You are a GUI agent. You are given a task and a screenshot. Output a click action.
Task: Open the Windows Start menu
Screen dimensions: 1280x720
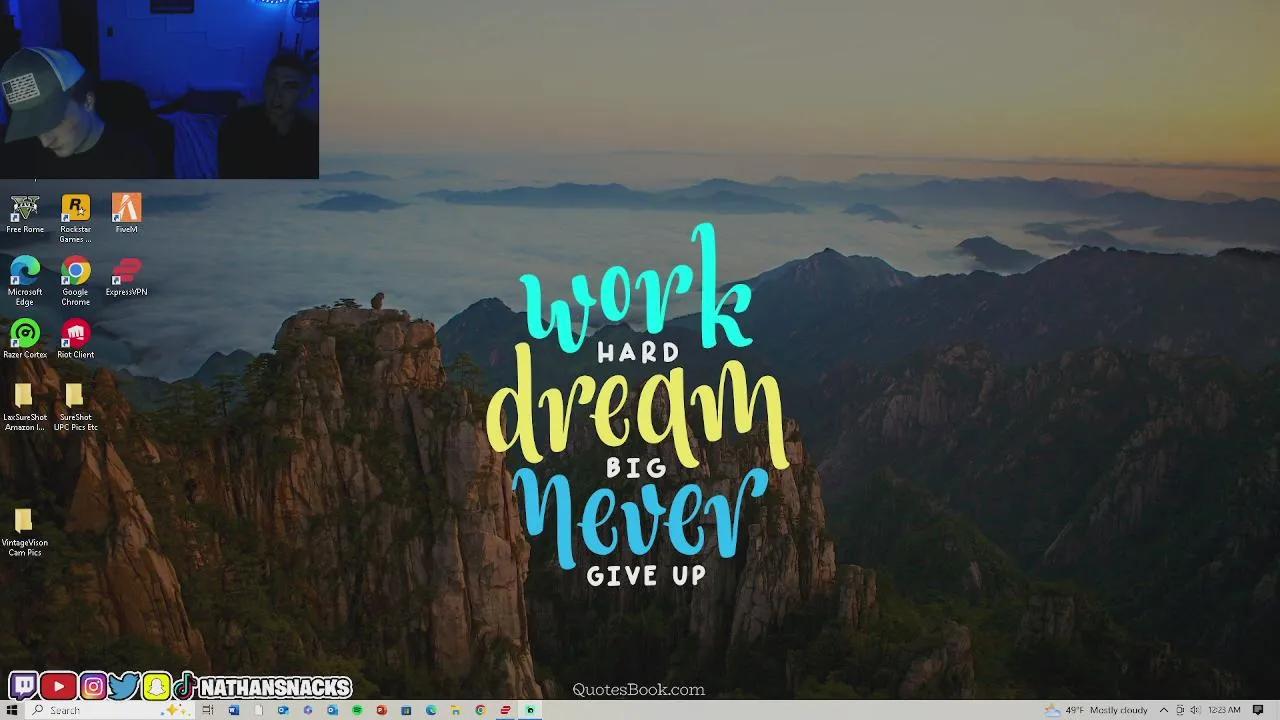(x=12, y=710)
